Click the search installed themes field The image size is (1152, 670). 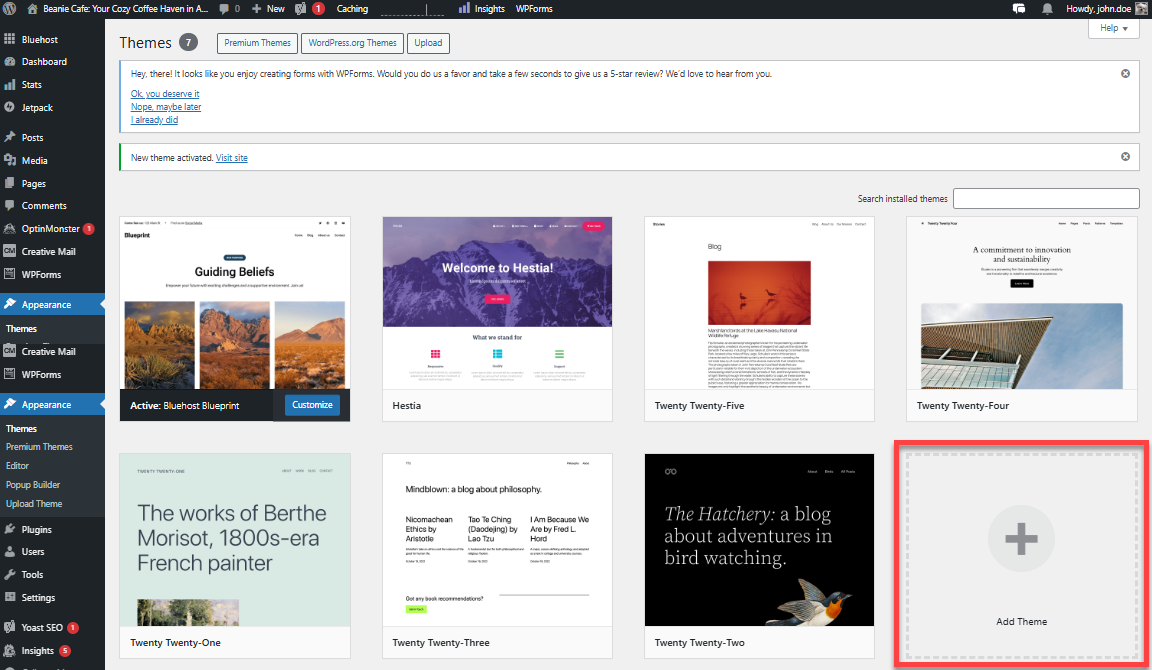tap(1045, 198)
